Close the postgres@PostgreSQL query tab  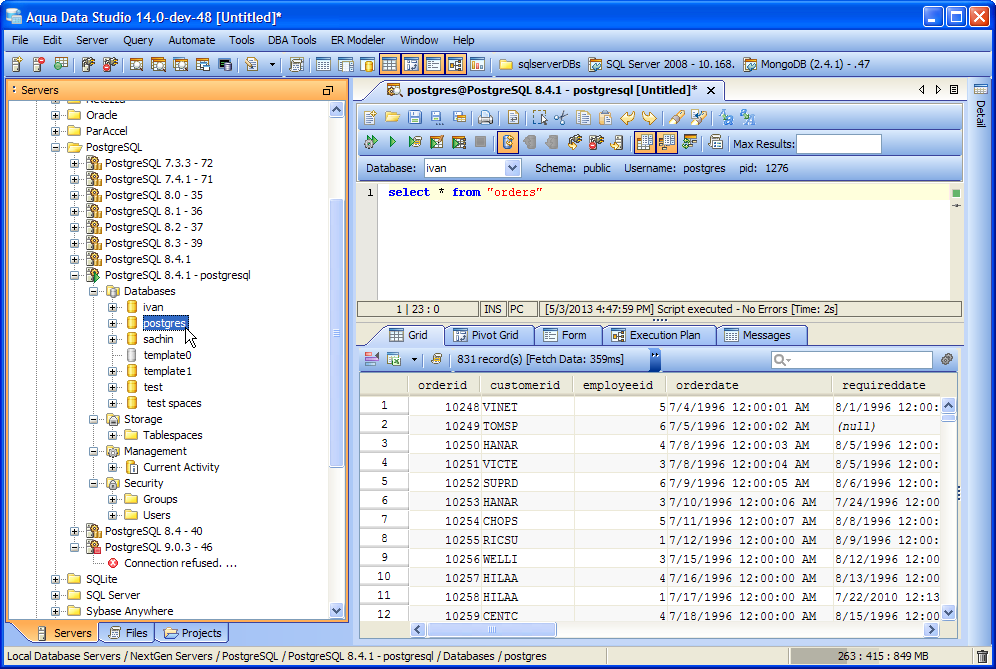point(711,90)
